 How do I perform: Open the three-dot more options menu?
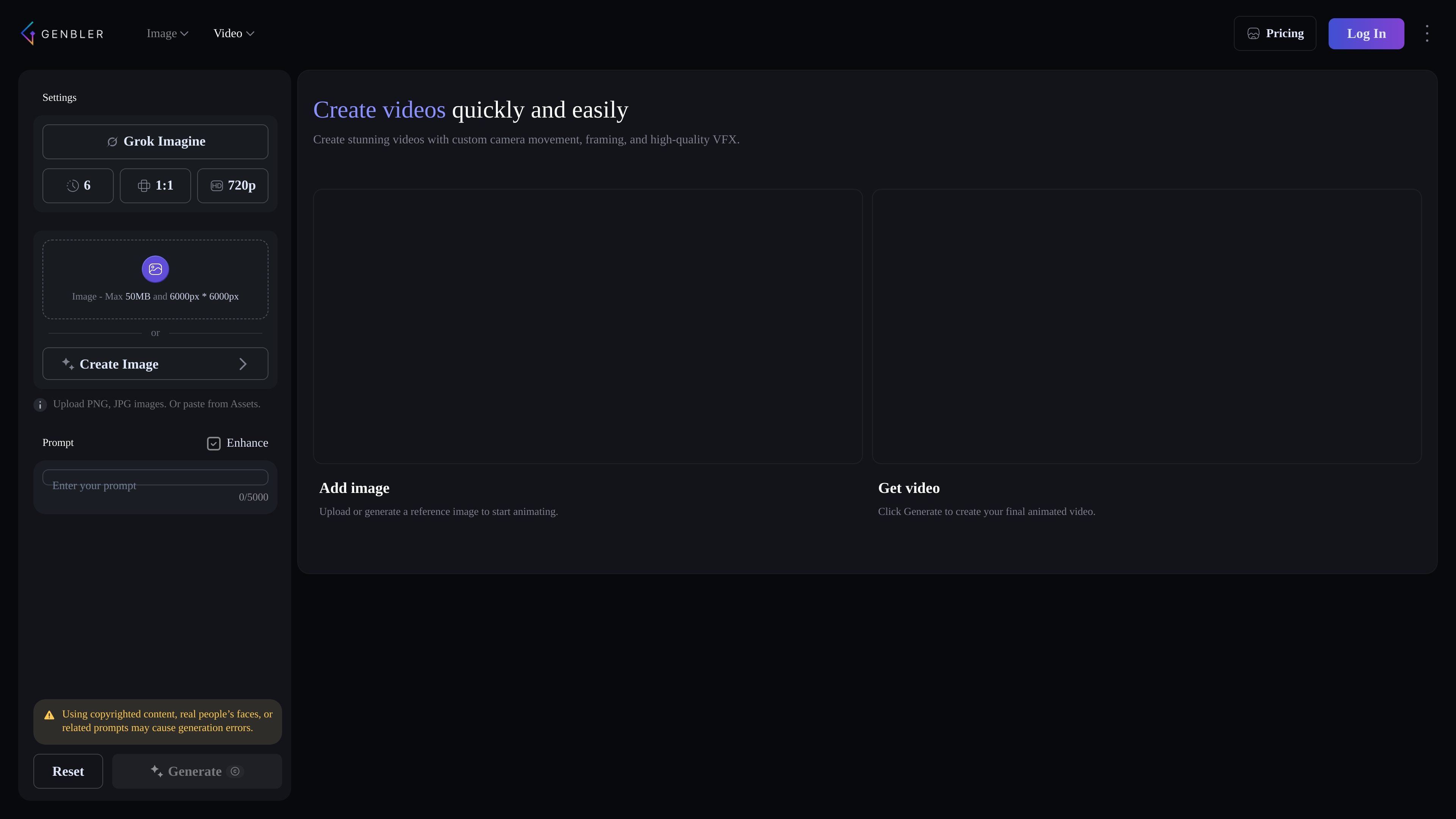[1426, 33]
